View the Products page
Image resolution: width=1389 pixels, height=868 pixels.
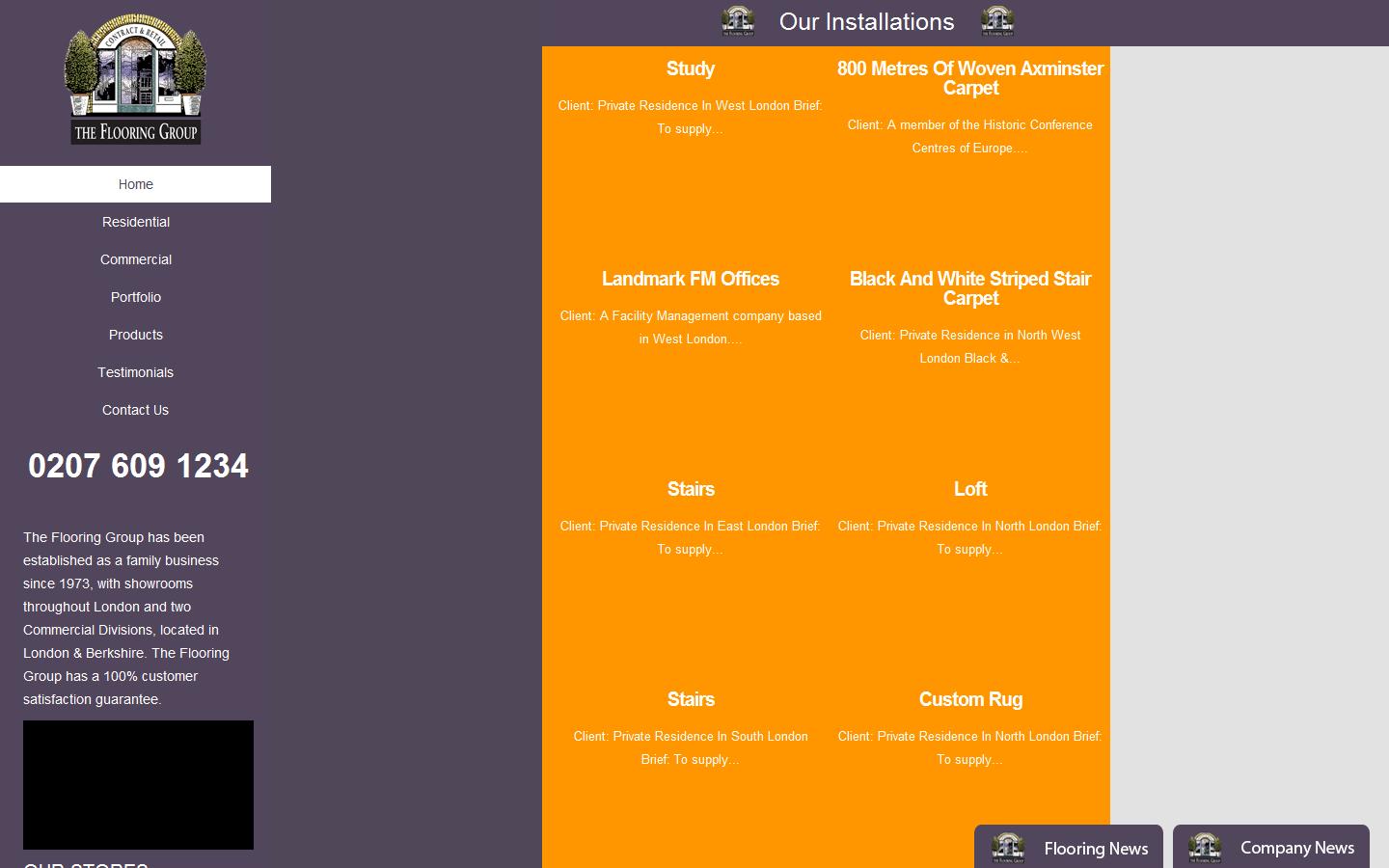click(x=135, y=335)
